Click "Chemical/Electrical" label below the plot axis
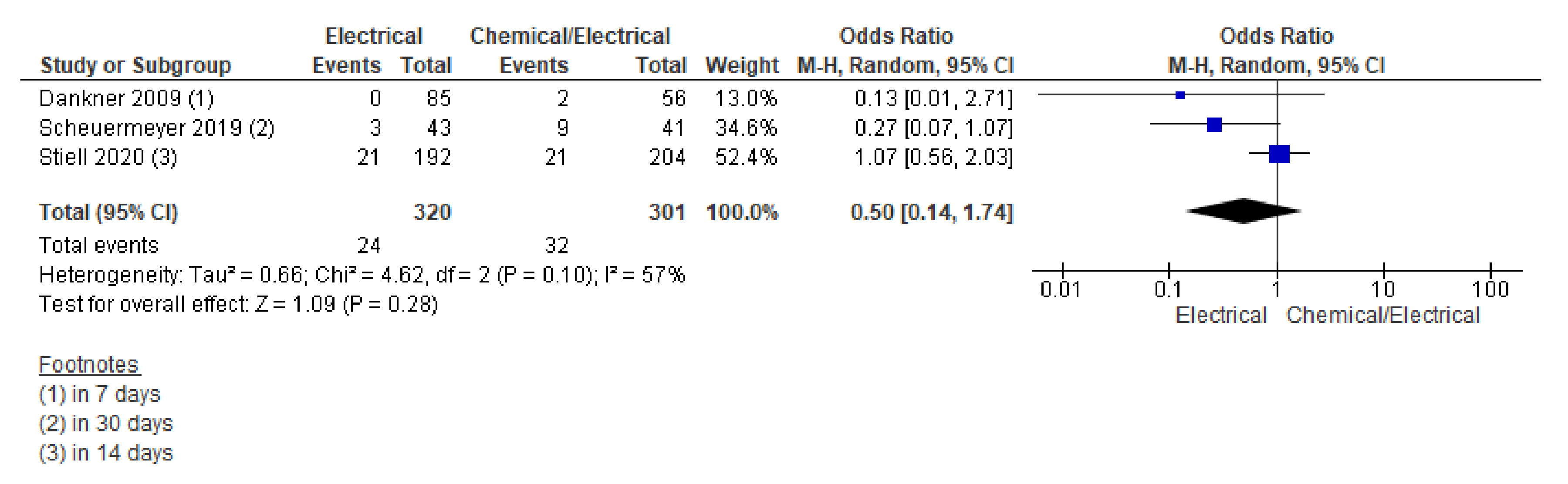This screenshot has height=484, width=1568. tap(1382, 315)
